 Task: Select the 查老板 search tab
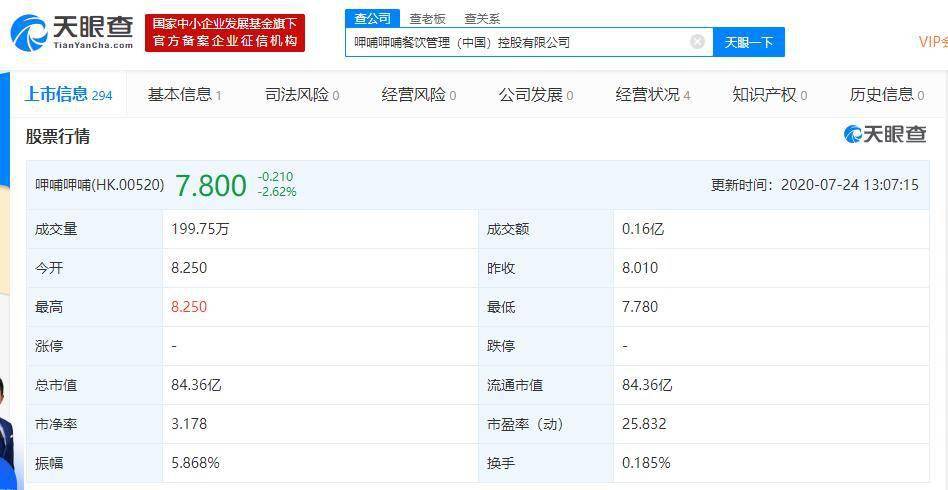[x=427, y=18]
